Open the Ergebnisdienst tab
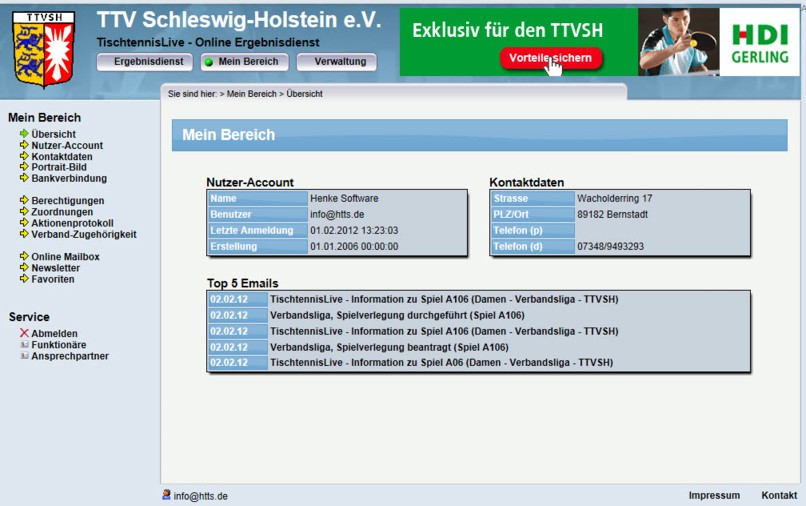This screenshot has width=806, height=506. (x=143, y=62)
